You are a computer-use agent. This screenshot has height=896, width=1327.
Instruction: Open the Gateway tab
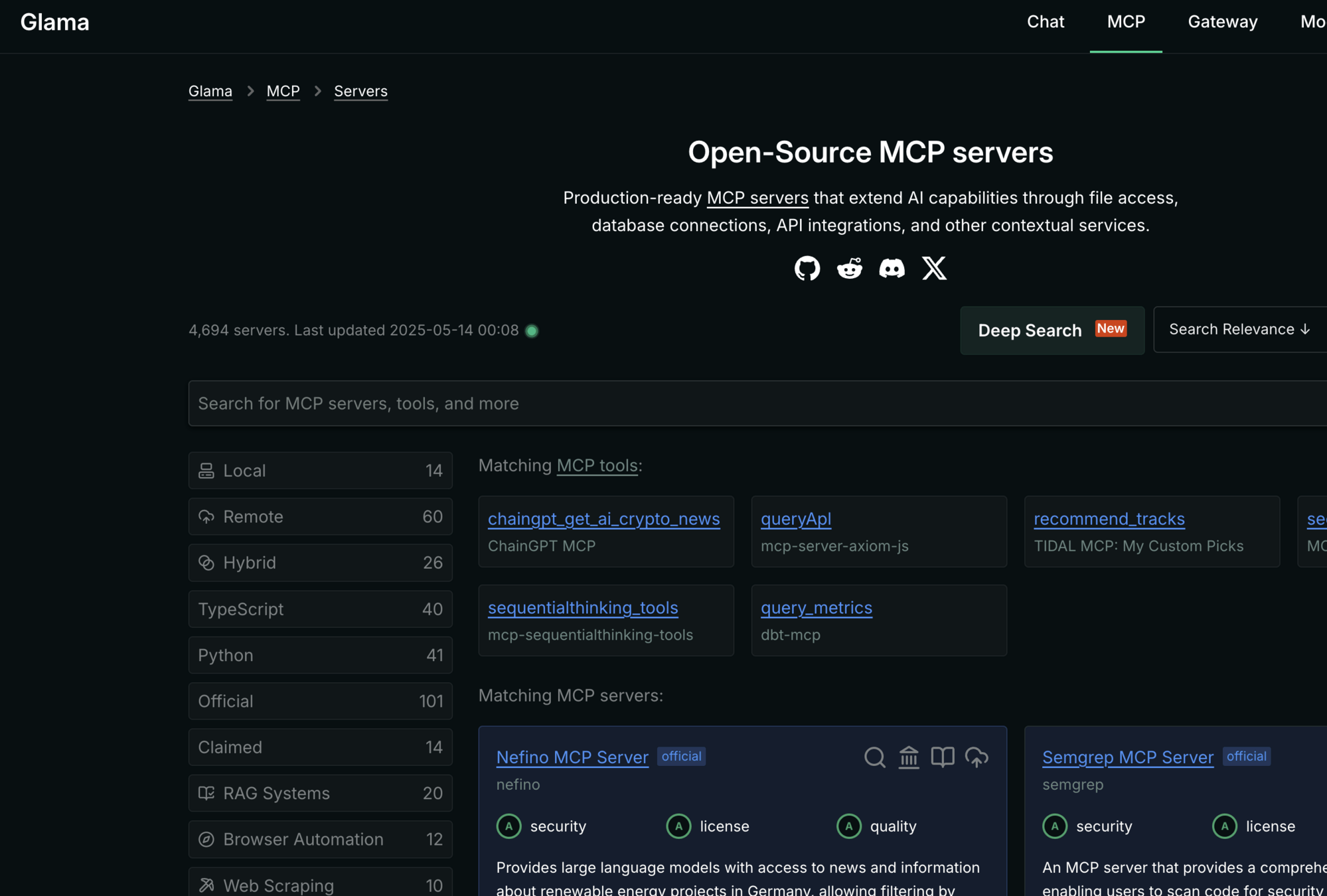click(1222, 22)
